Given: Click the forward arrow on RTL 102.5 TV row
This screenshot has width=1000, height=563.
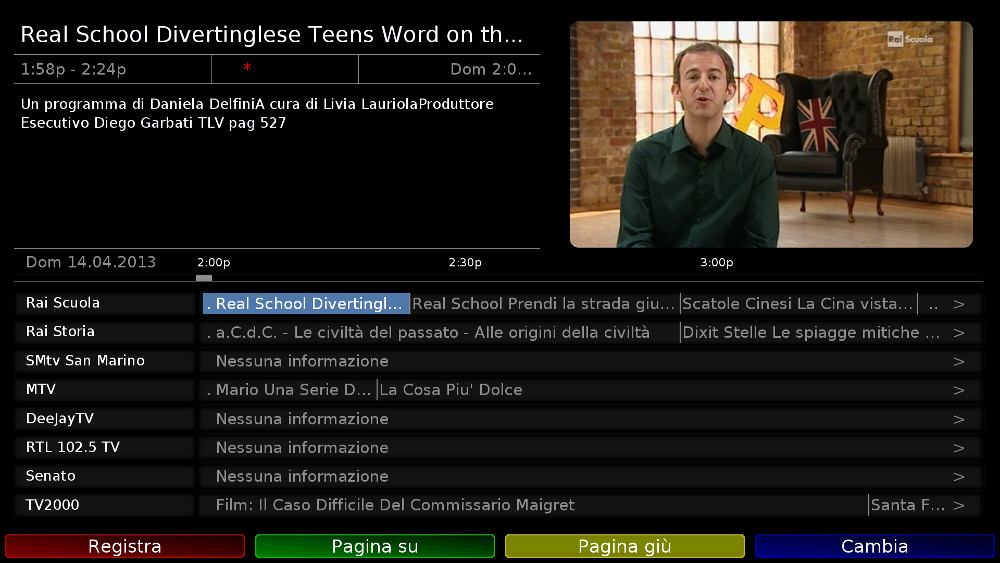Looking at the screenshot, I should click(959, 448).
